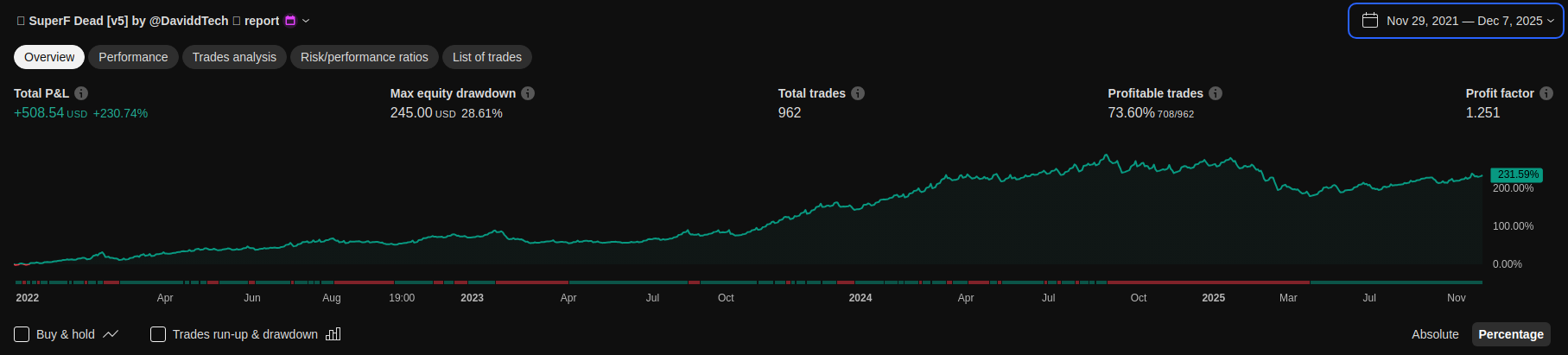Go to Risk/performance ratios tab

pyautogui.click(x=364, y=57)
